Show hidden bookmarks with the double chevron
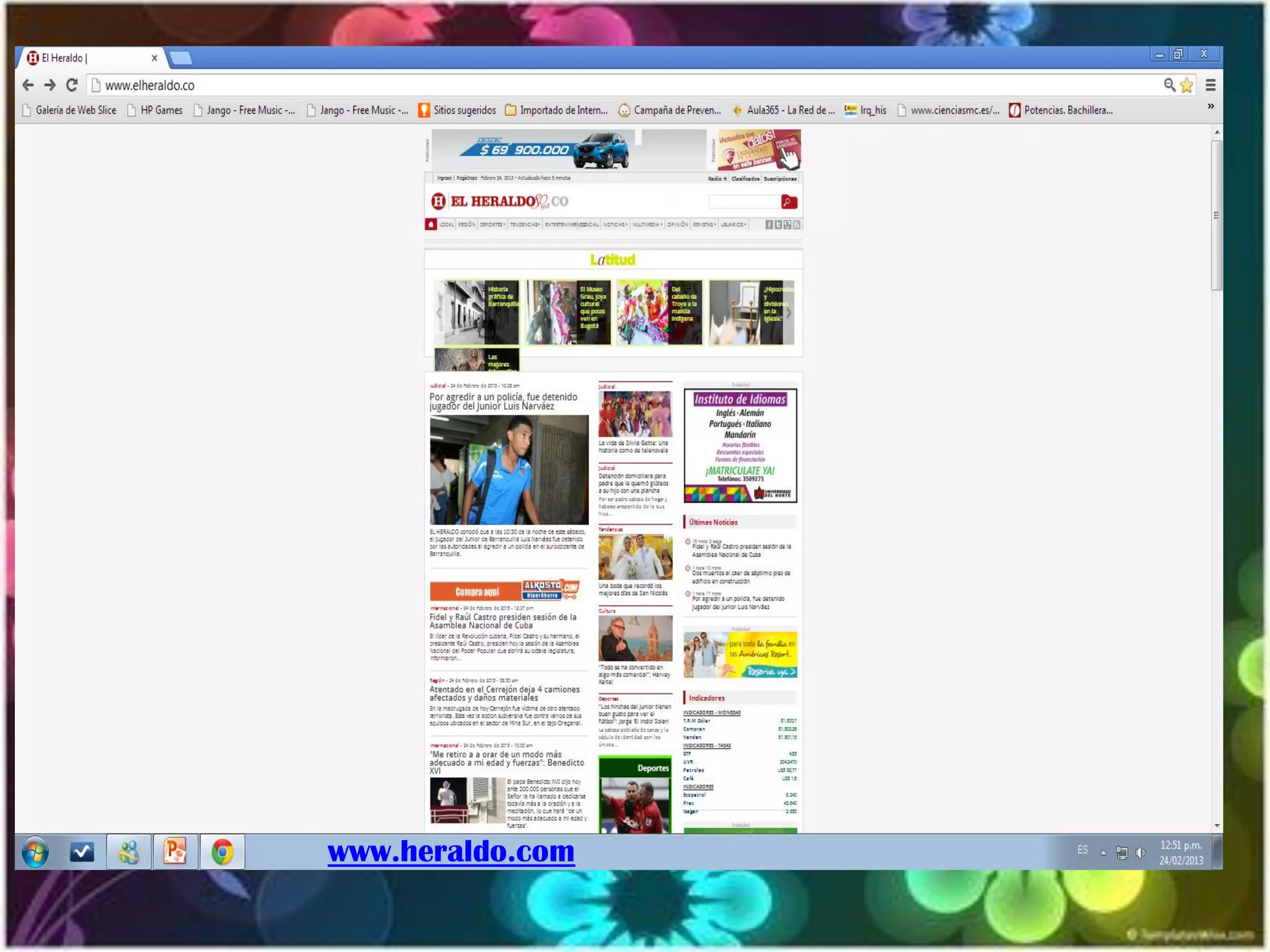The height and width of the screenshot is (952, 1270). [x=1210, y=107]
